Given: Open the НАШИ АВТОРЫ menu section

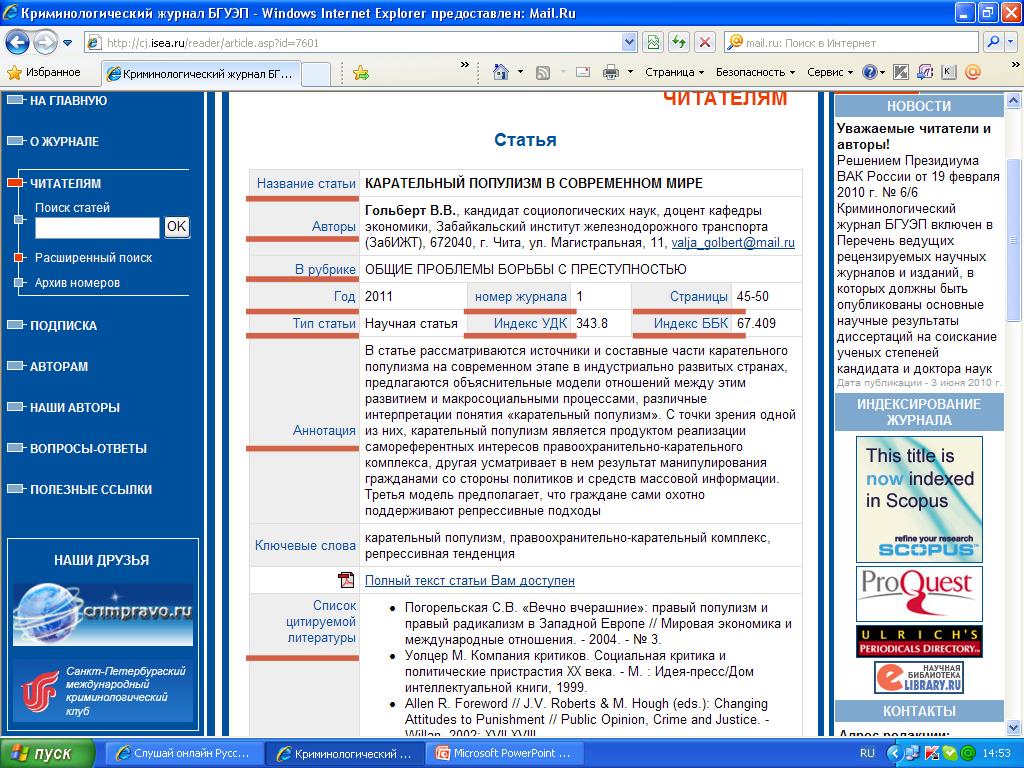Looking at the screenshot, I should point(74,408).
